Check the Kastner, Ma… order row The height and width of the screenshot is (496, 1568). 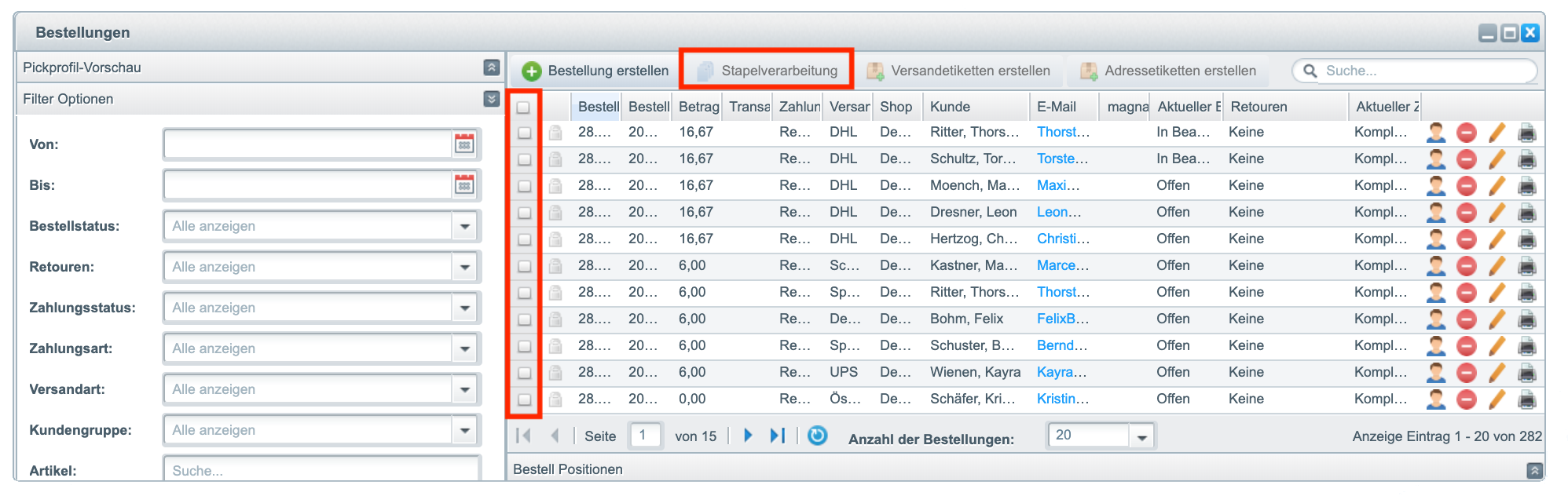pyautogui.click(x=524, y=267)
